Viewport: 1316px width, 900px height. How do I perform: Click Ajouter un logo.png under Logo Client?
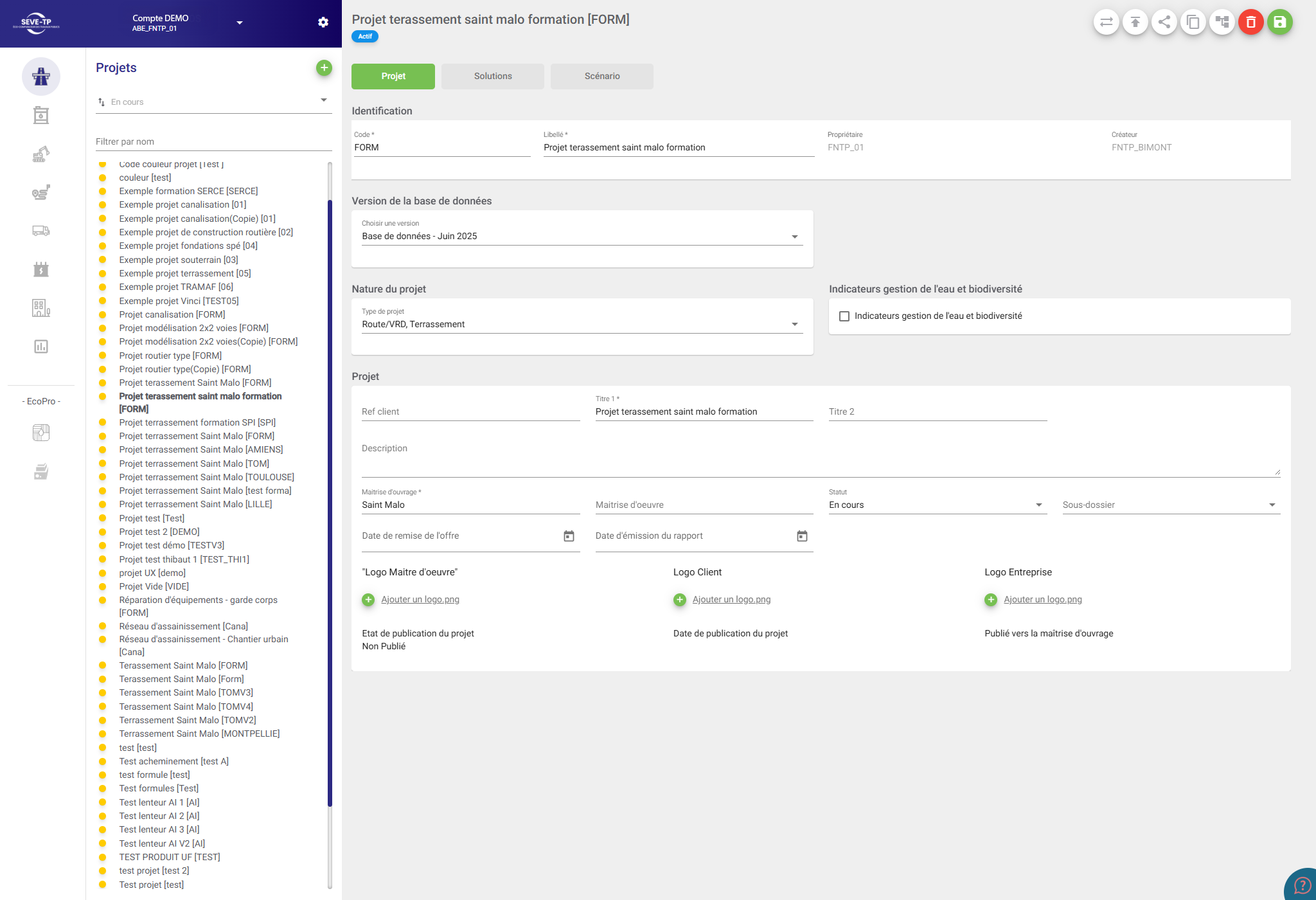click(x=731, y=600)
